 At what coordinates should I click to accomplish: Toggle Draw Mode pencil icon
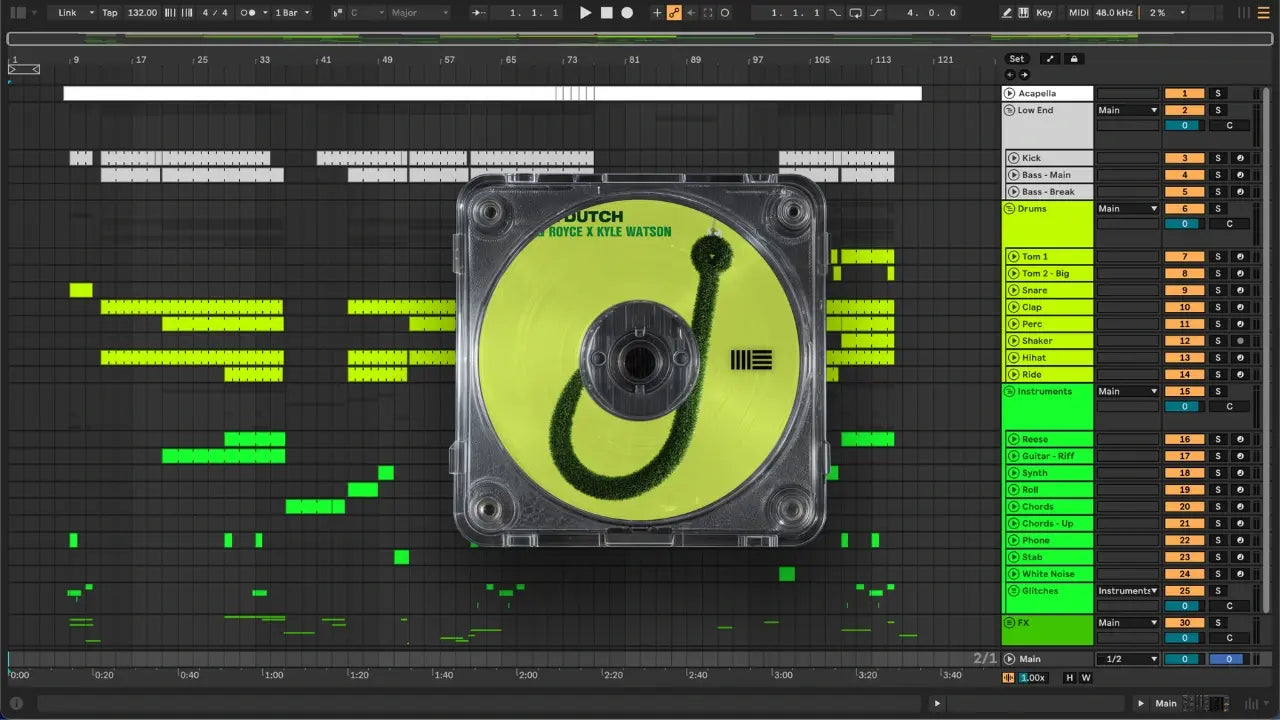(1007, 13)
